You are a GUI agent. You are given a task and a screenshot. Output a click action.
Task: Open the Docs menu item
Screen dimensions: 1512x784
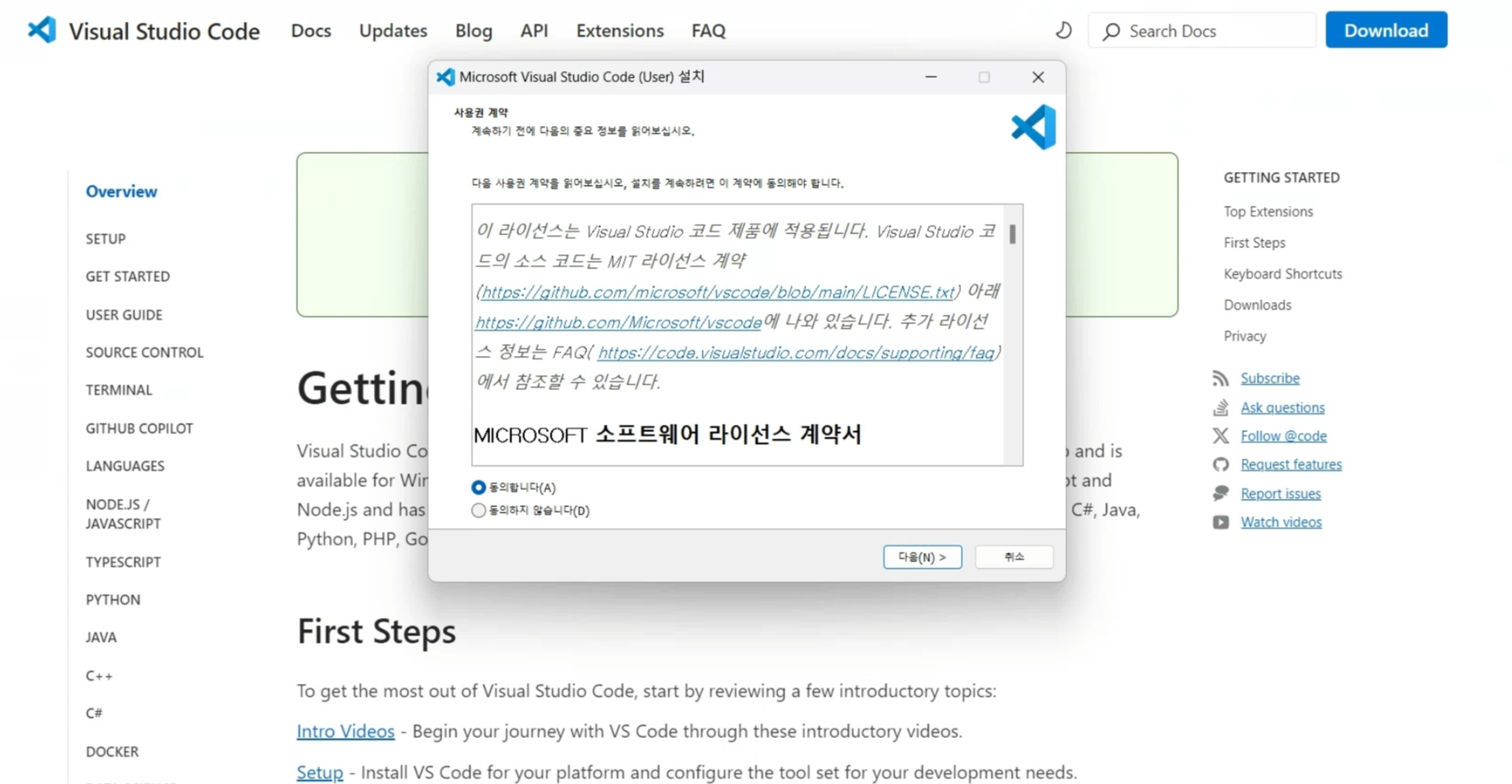point(311,31)
